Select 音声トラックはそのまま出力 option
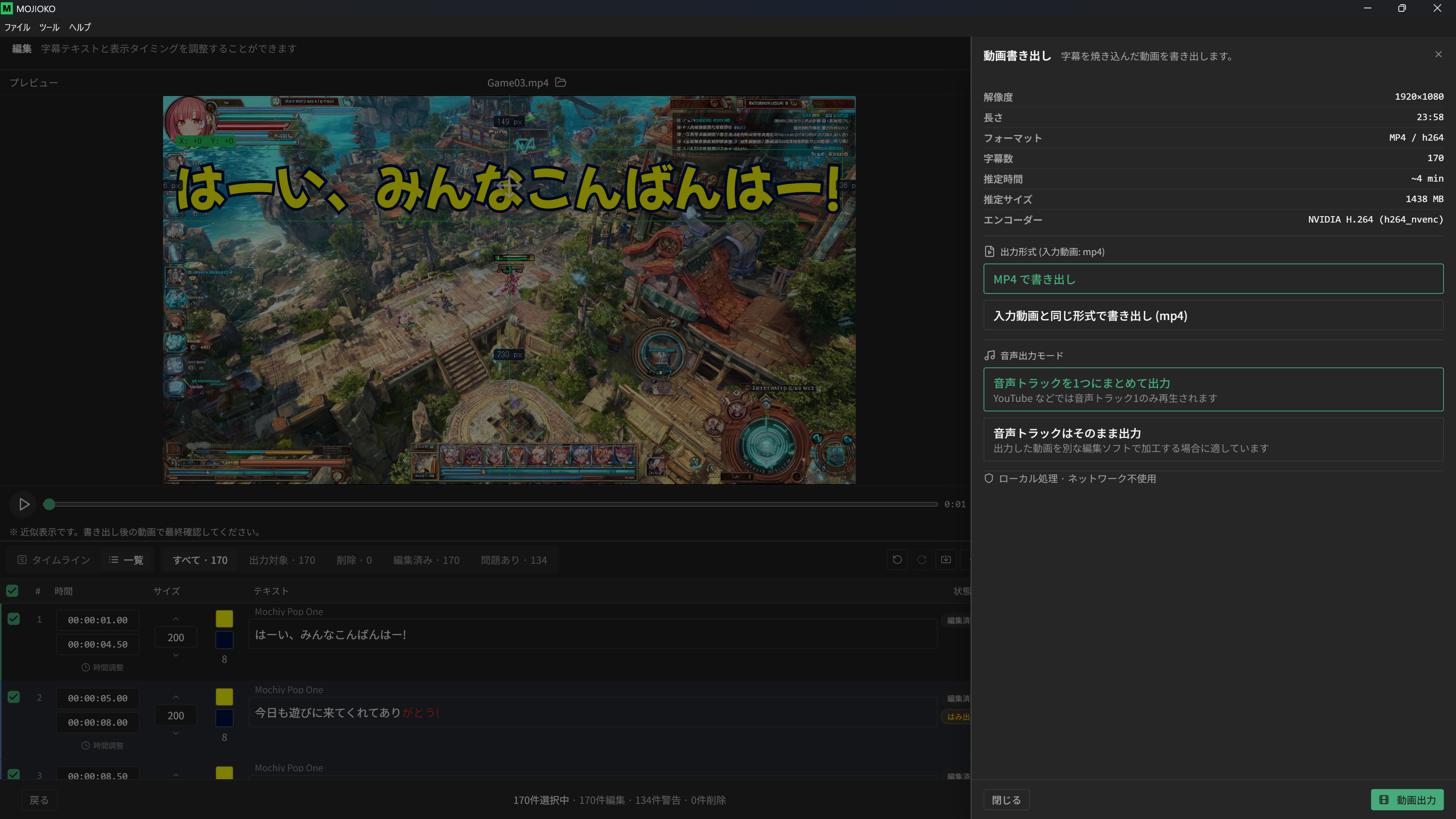This screenshot has width=1456, height=819. click(x=1213, y=440)
